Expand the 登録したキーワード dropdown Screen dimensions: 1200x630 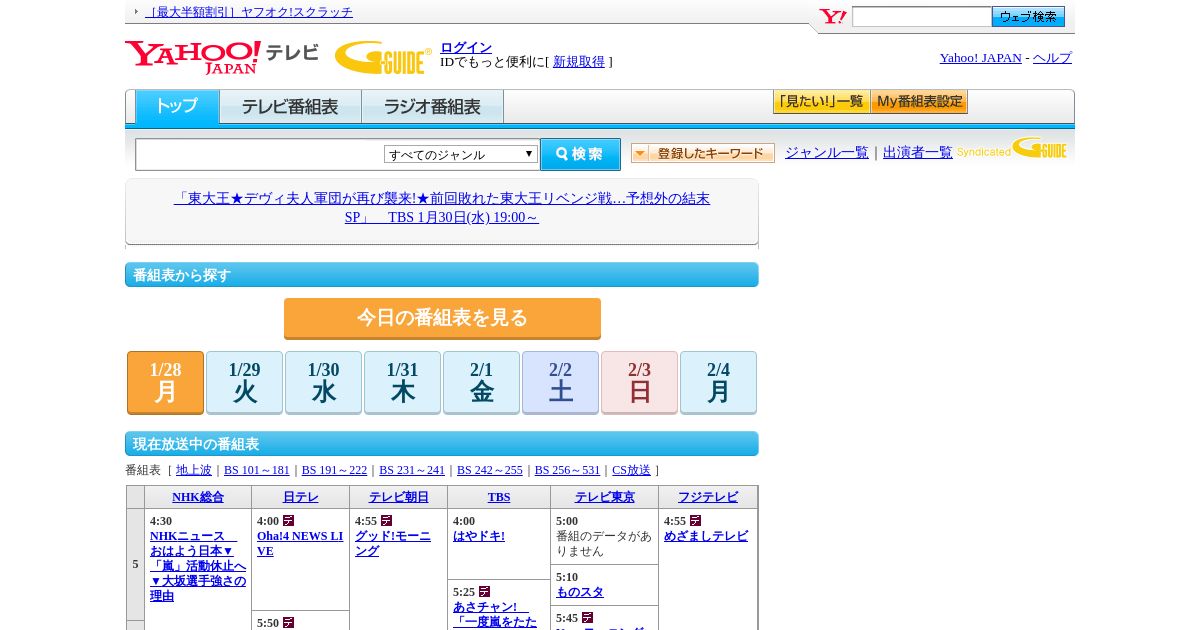click(x=703, y=153)
